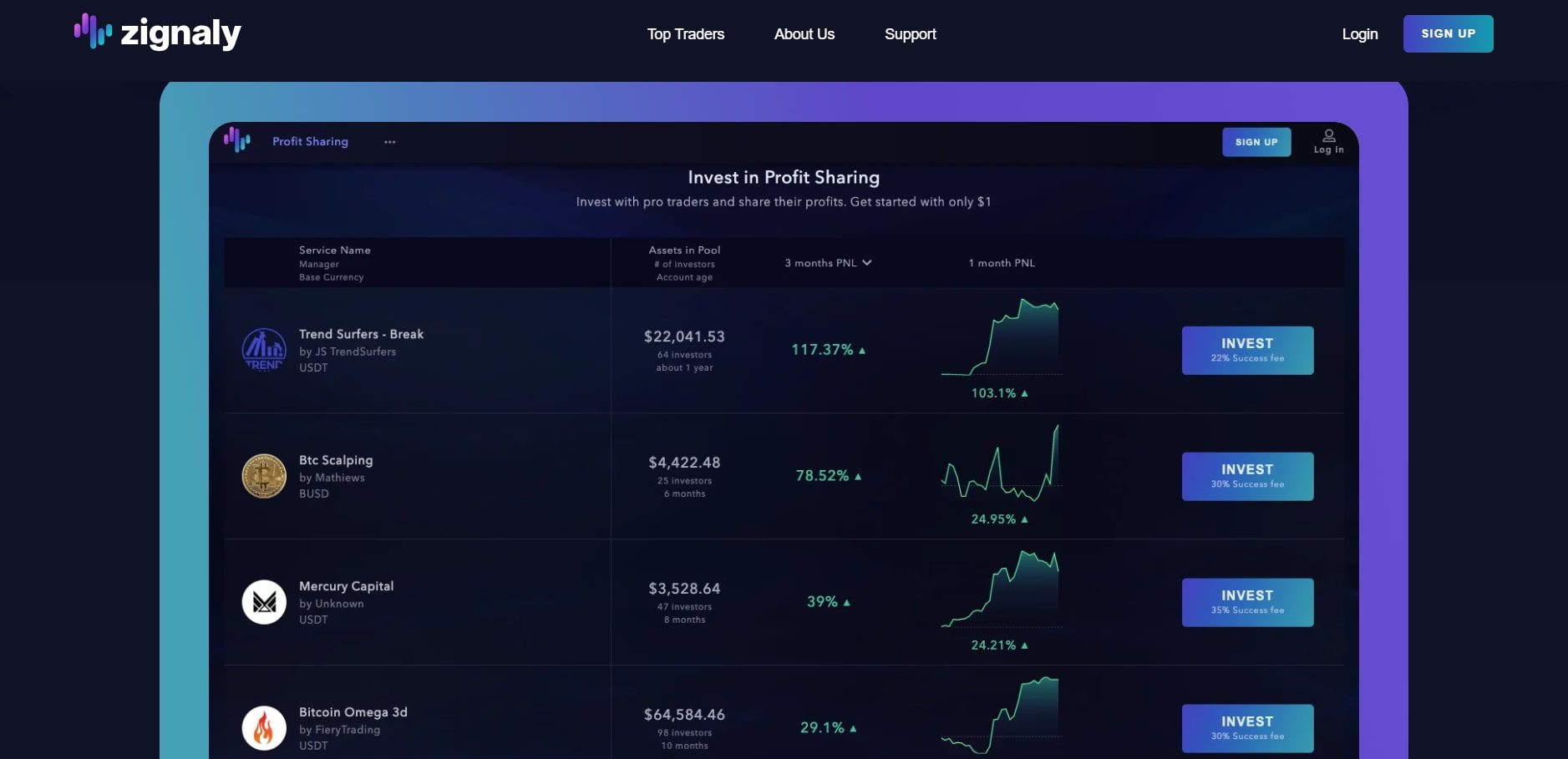
Task: Click the Zignaly logo in header
Action: click(x=157, y=33)
